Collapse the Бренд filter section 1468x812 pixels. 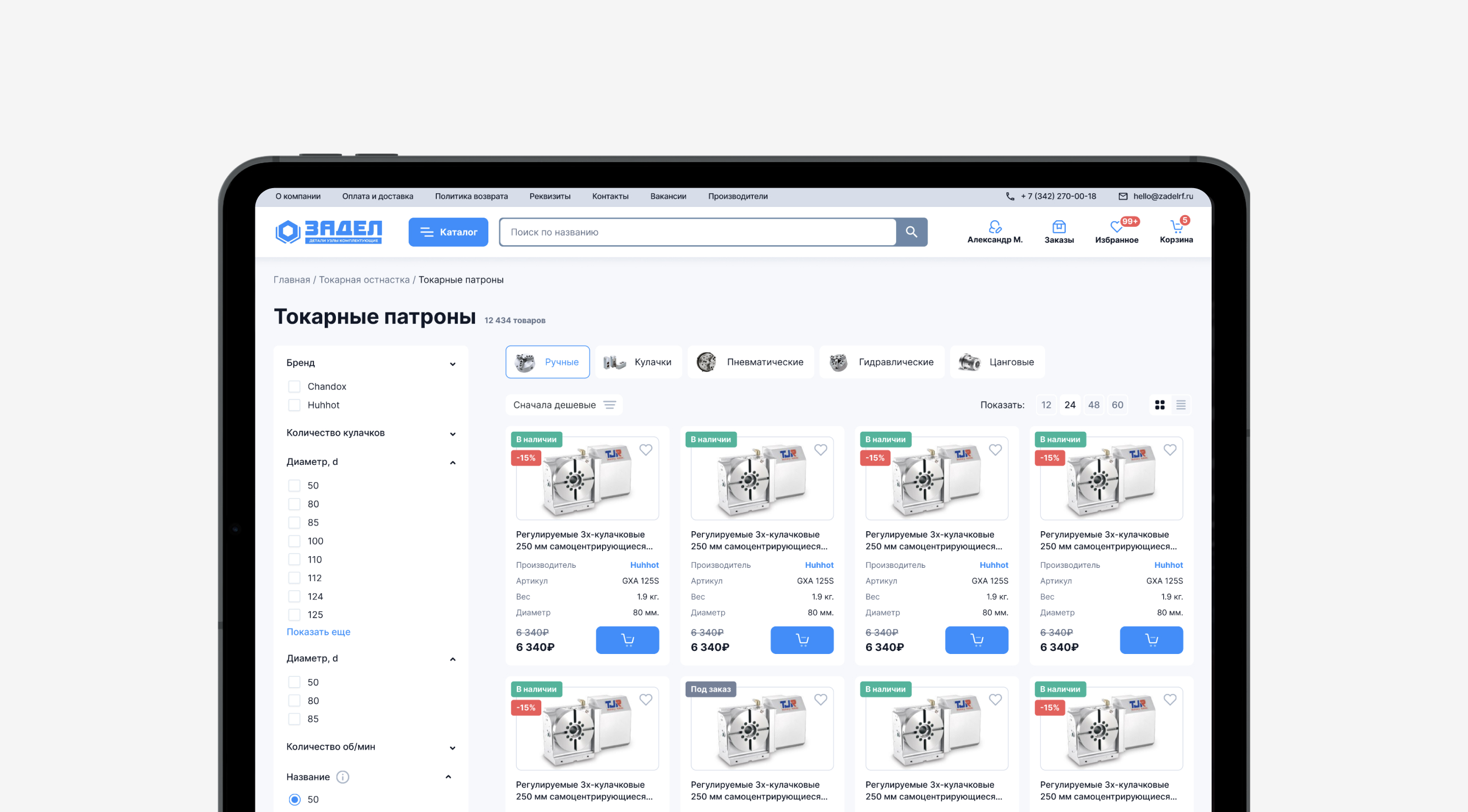point(453,363)
